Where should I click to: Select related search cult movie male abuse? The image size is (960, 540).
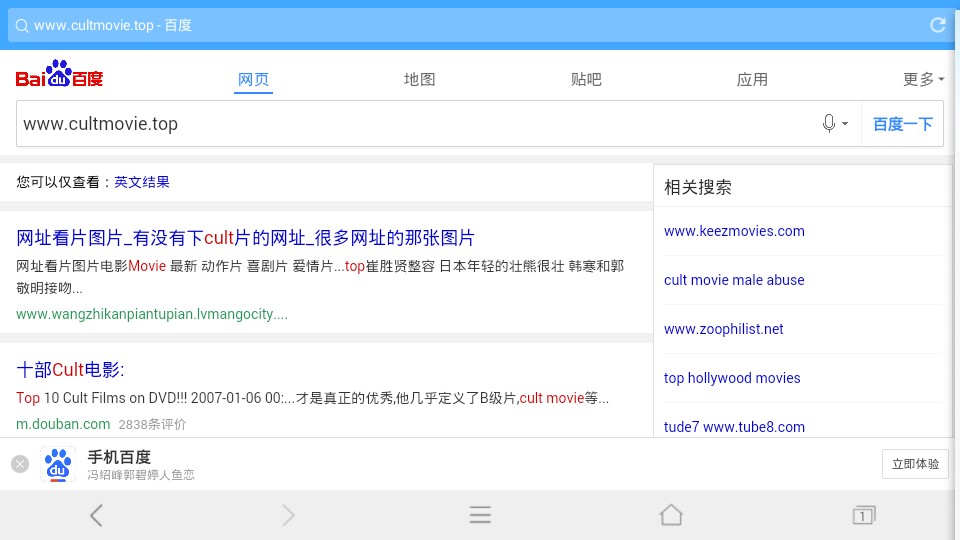point(734,280)
